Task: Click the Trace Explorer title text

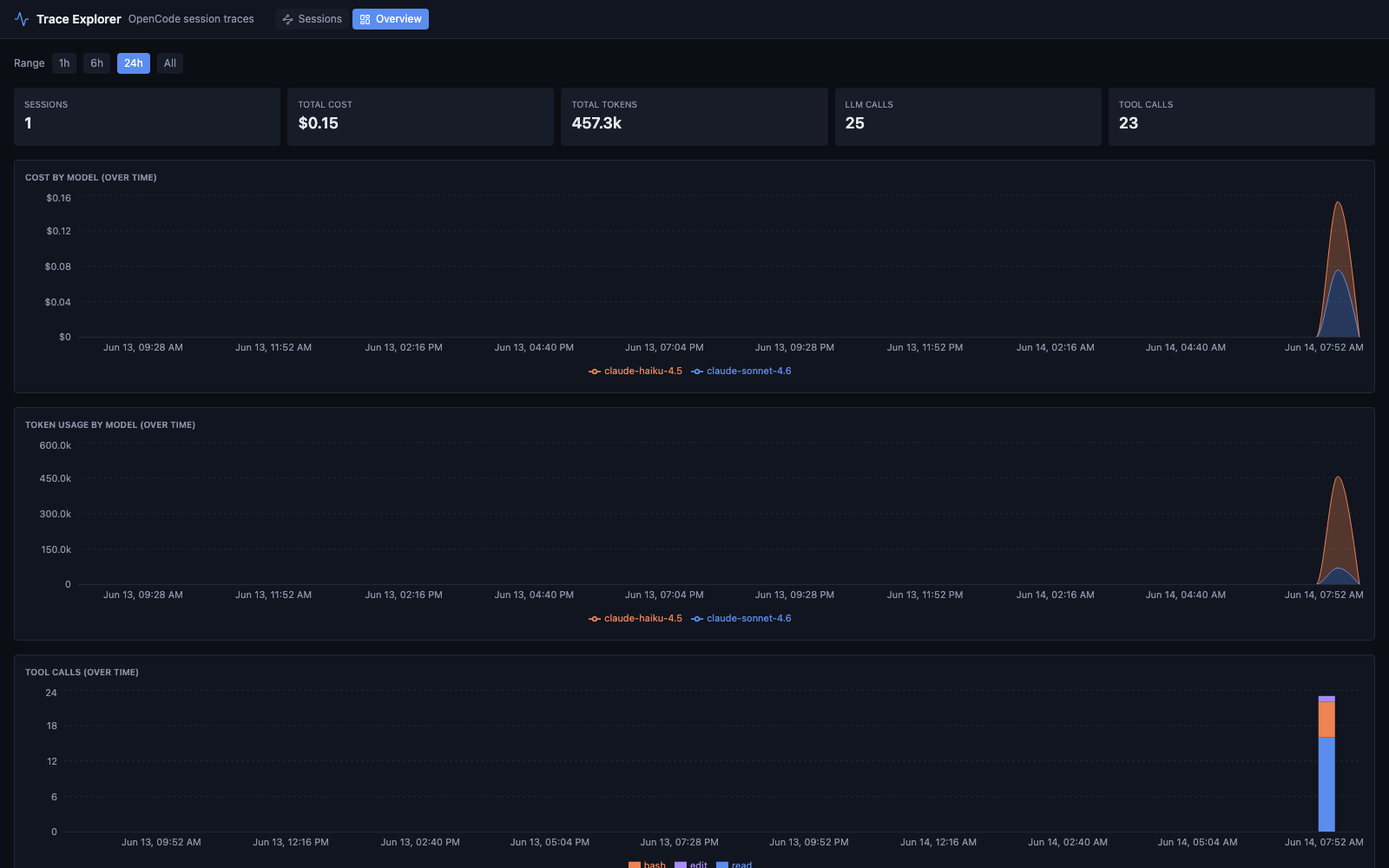Action: 79,19
